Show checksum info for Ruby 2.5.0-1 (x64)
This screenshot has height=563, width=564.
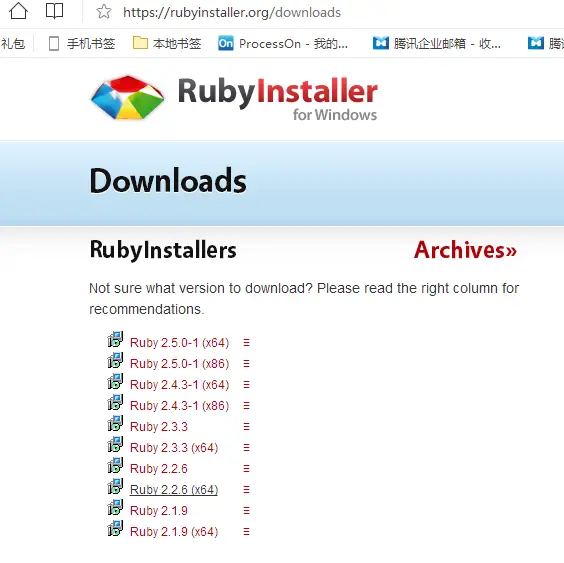(x=246, y=342)
